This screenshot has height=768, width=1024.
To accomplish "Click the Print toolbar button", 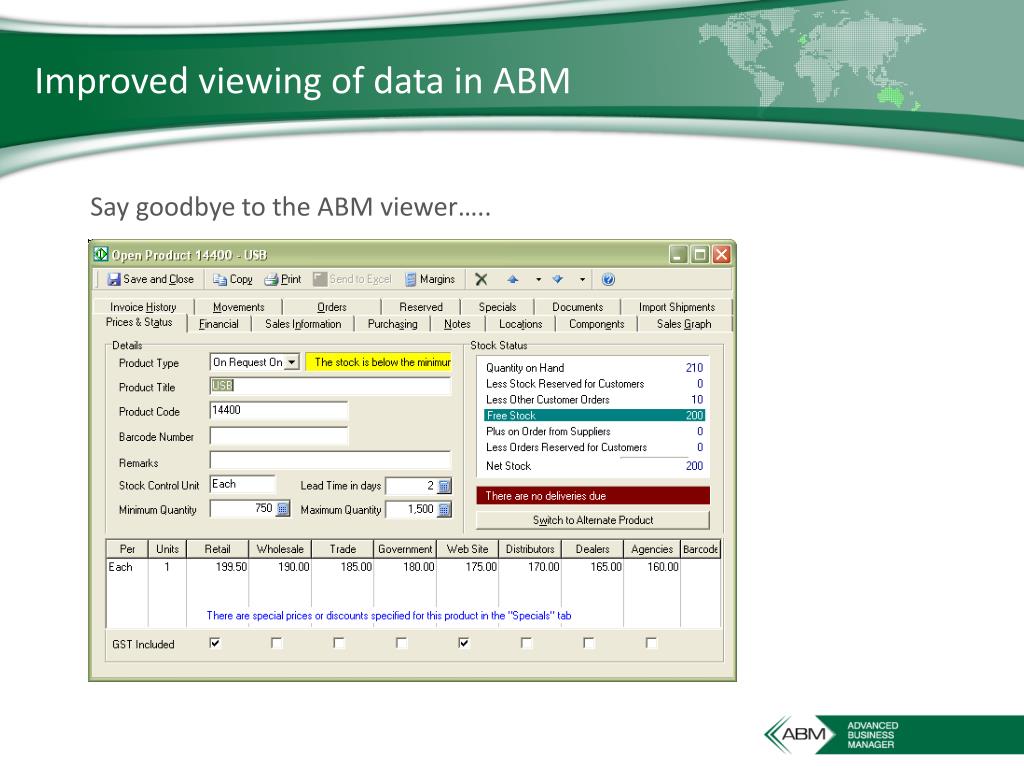I will click(283, 280).
